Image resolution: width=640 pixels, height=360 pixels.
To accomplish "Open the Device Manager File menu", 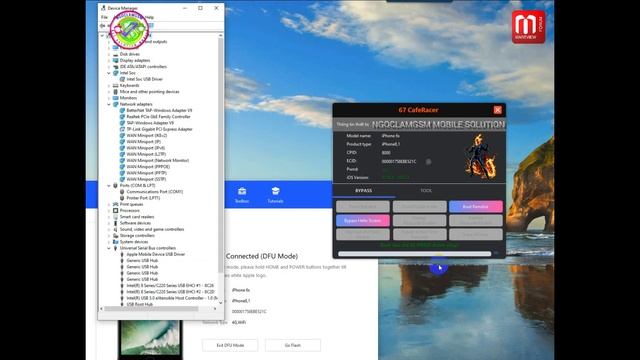I will click(104, 17).
